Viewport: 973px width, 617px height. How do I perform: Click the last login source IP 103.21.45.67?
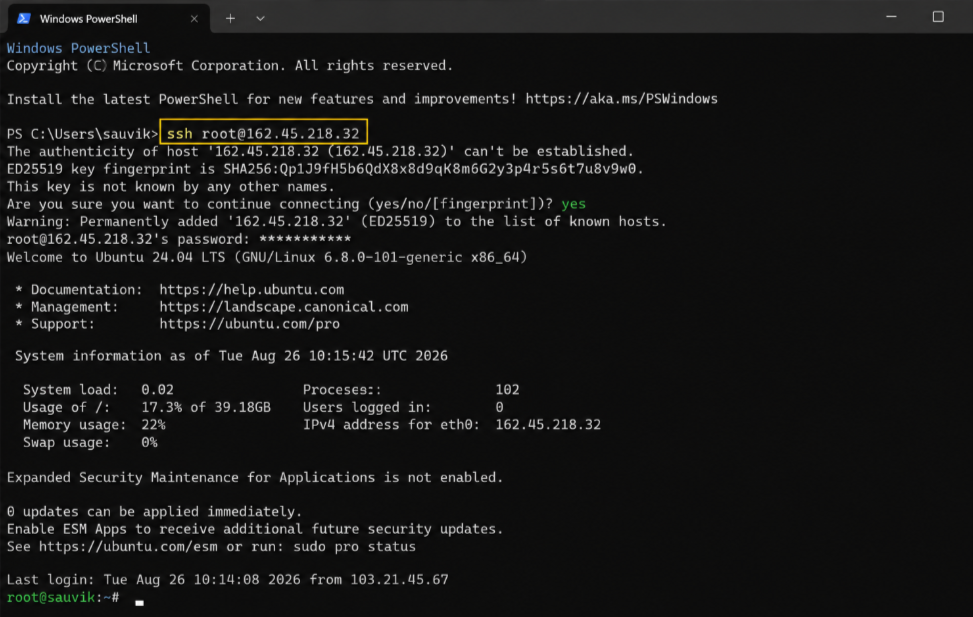coord(399,579)
